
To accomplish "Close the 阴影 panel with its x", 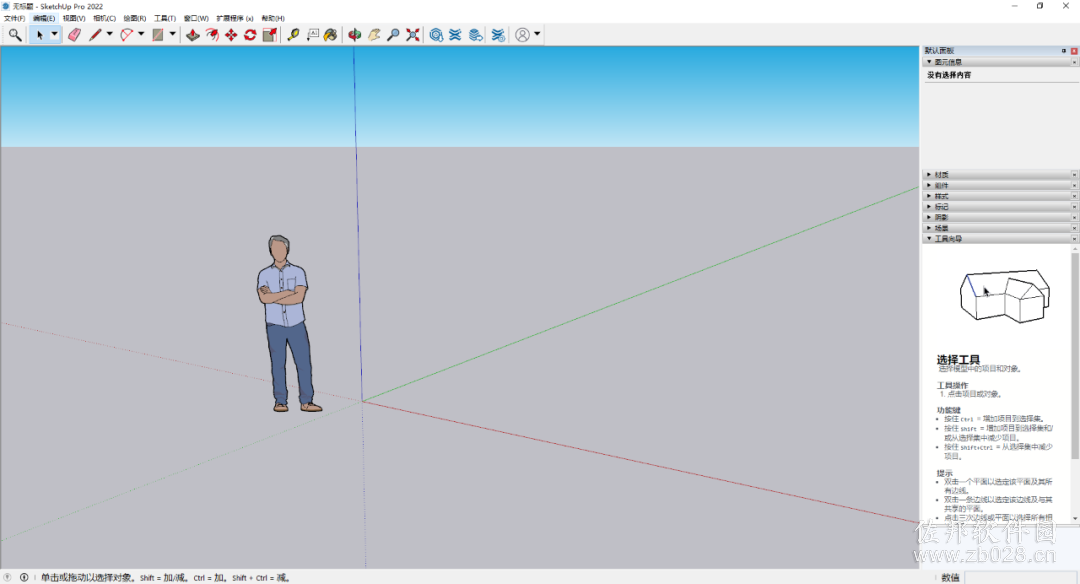I will 1074,217.
